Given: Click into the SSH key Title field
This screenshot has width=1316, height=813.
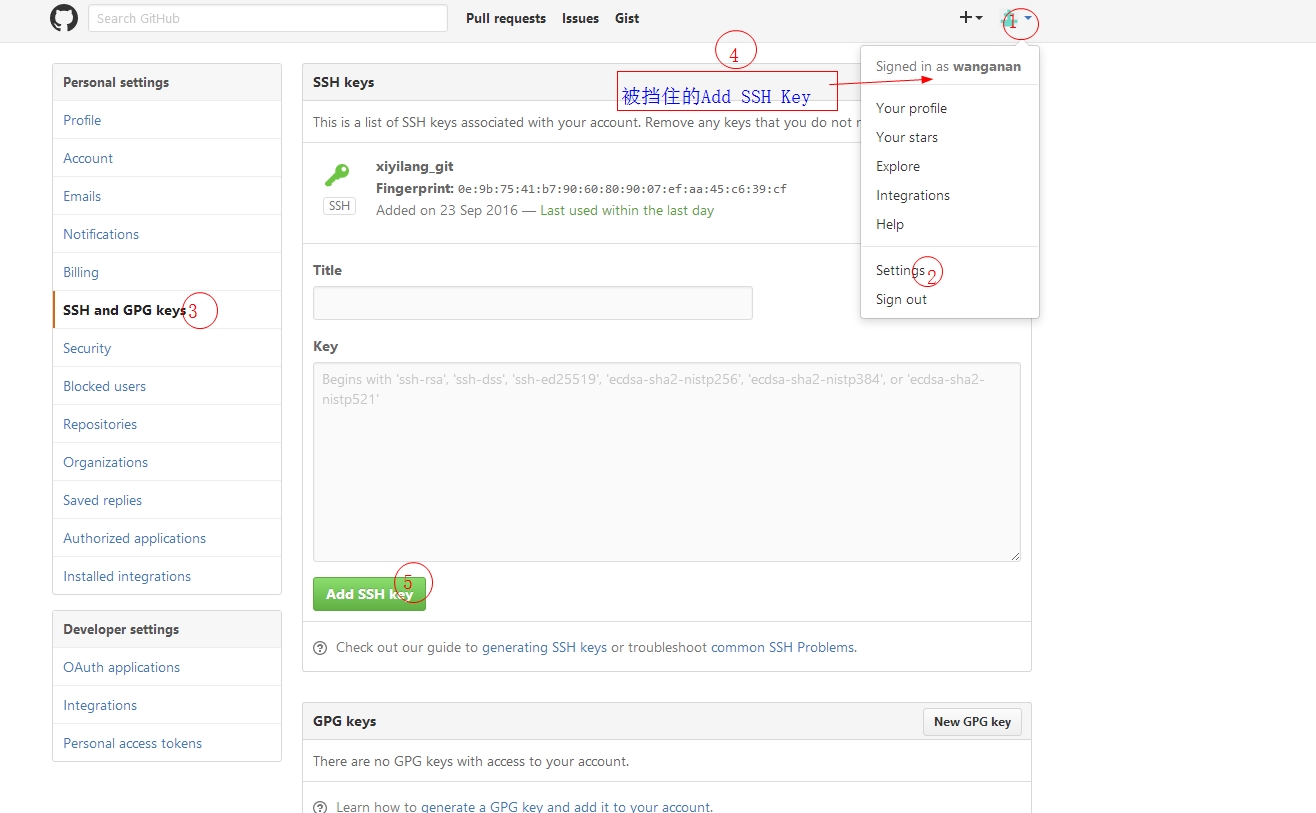Looking at the screenshot, I should tap(533, 303).
